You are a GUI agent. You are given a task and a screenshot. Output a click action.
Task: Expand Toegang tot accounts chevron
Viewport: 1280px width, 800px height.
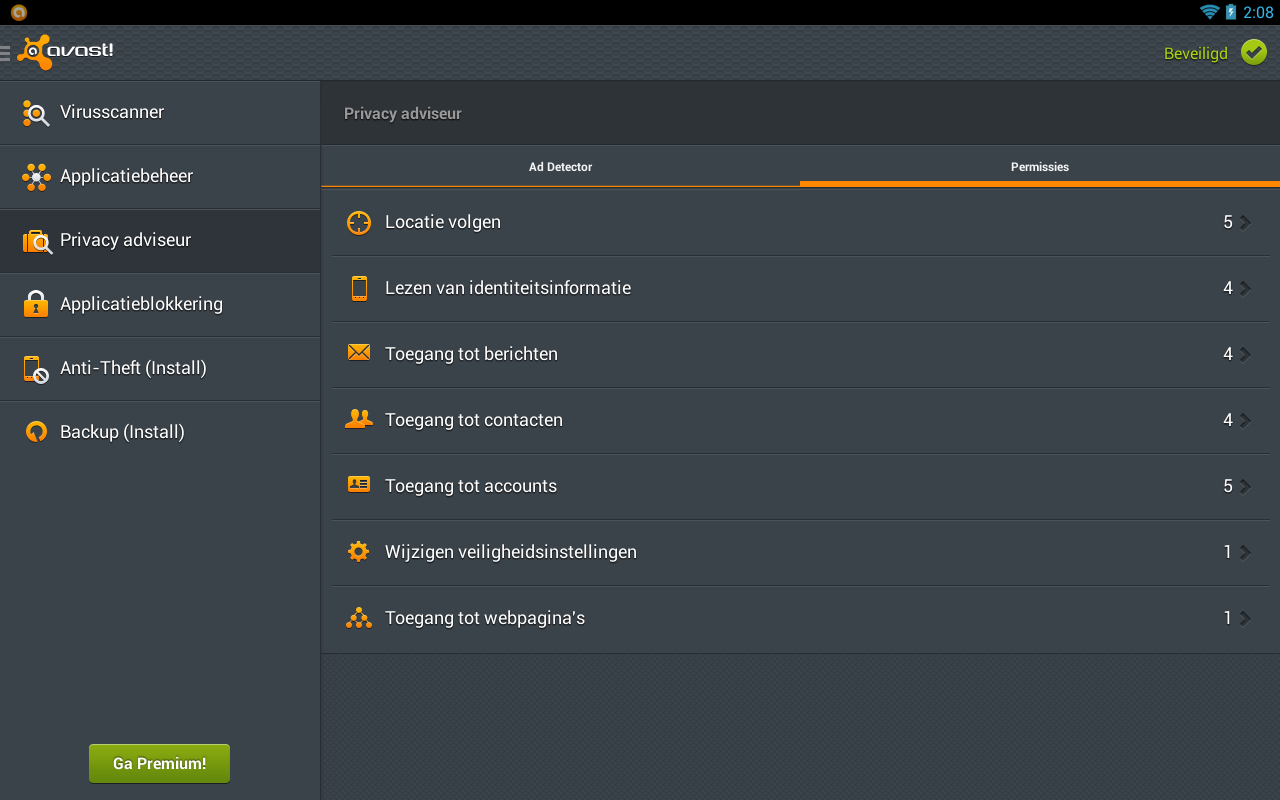coord(1245,486)
